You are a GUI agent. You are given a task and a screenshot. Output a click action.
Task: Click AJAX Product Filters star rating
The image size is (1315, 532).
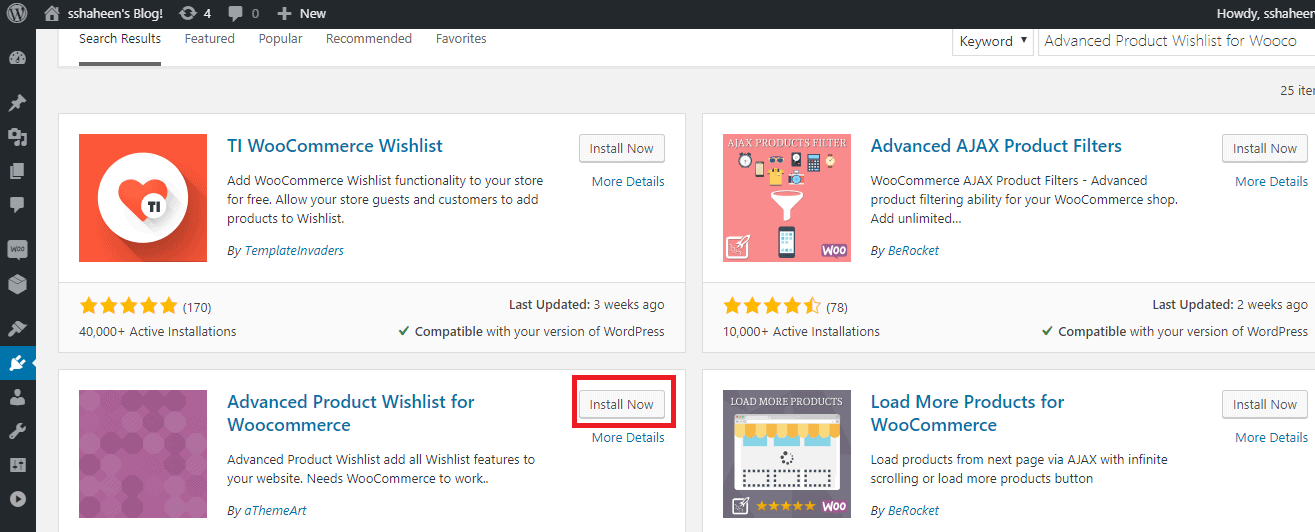(x=772, y=306)
